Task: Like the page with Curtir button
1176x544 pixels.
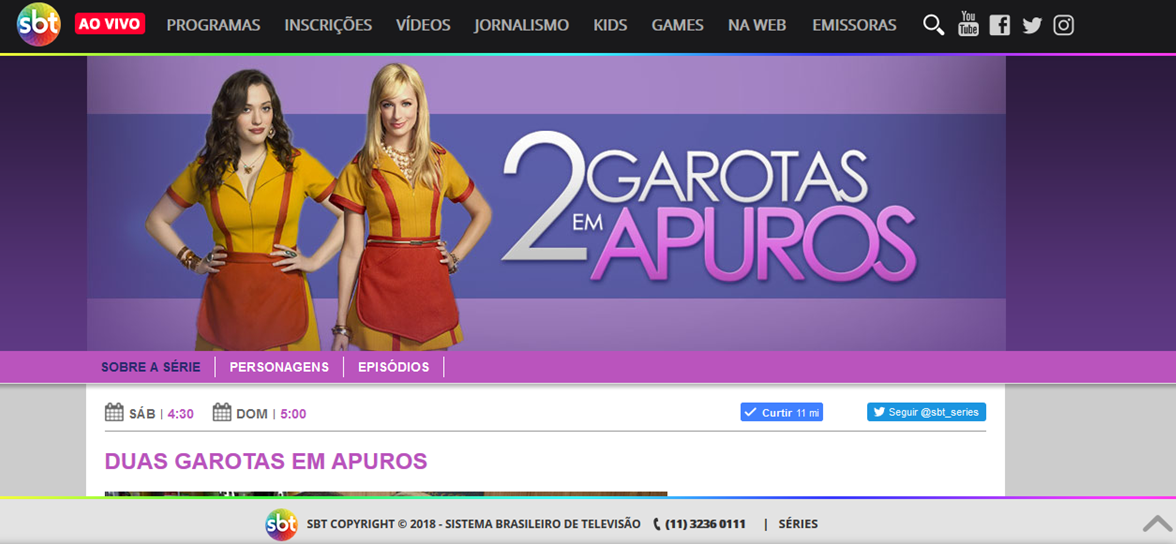Action: [x=782, y=412]
